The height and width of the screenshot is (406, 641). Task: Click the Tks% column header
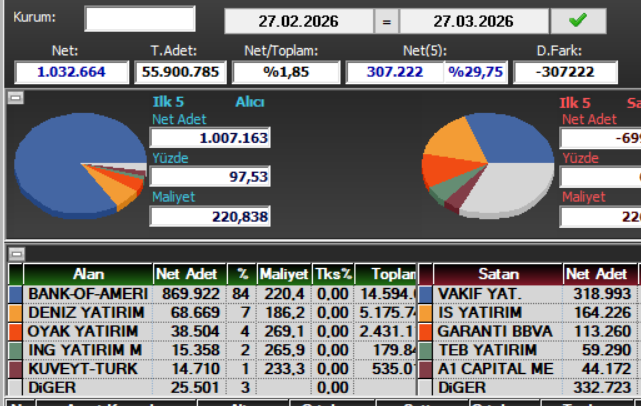tap(333, 274)
